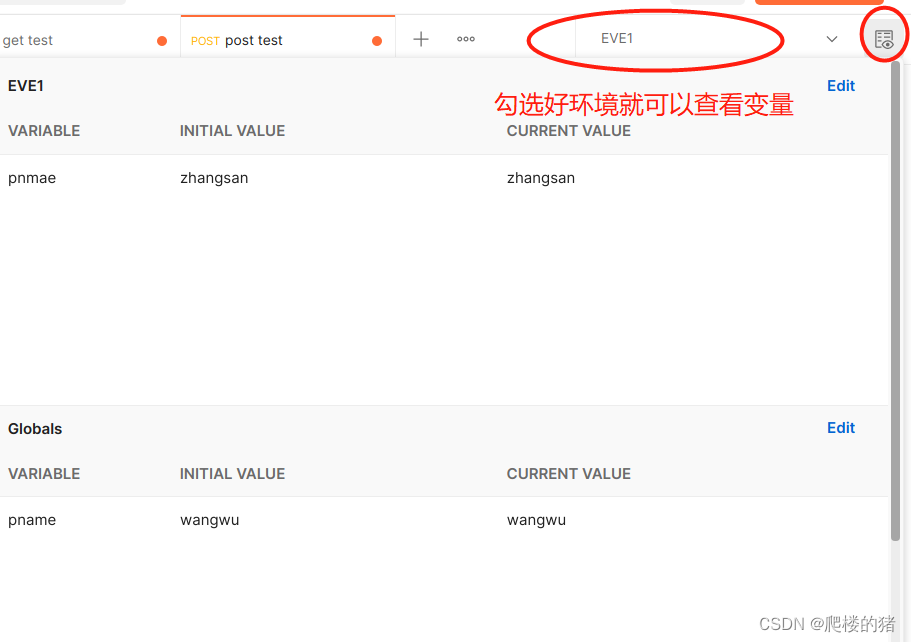Click the EVE1 section heading
This screenshot has width=911, height=642.
(x=26, y=86)
